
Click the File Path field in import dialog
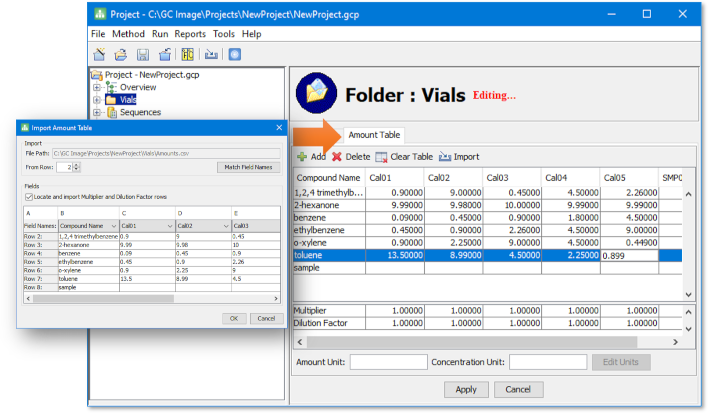(x=166, y=153)
